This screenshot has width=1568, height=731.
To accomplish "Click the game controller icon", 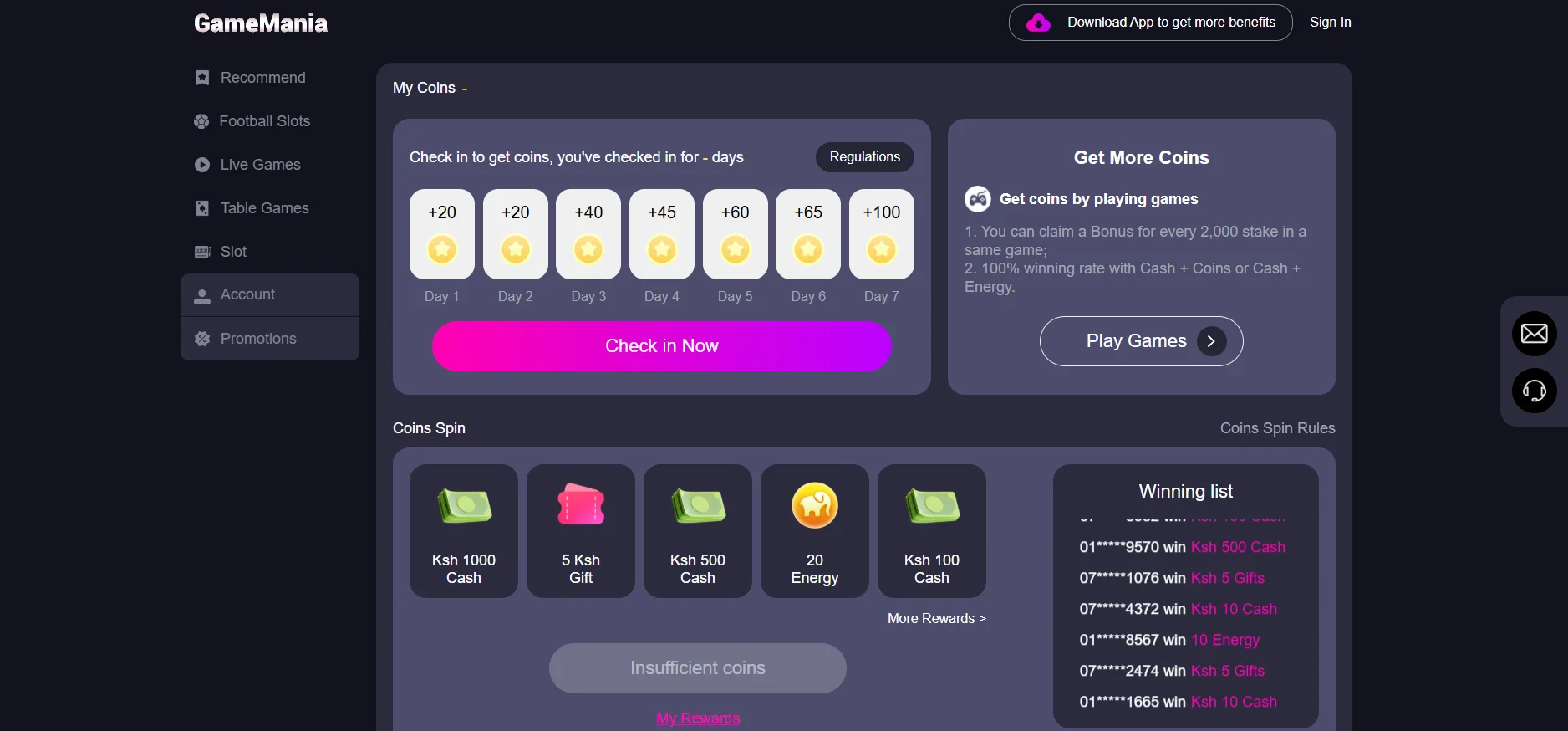I will point(978,199).
